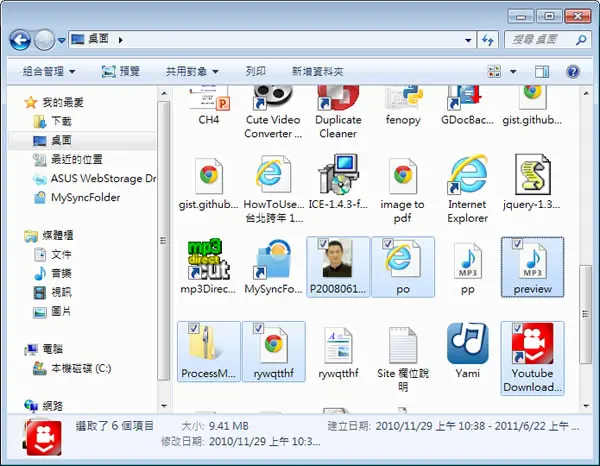This screenshot has width=600, height=466.
Task: Uncheck the checkbox on preview MP3 file
Action: pyautogui.click(x=517, y=244)
